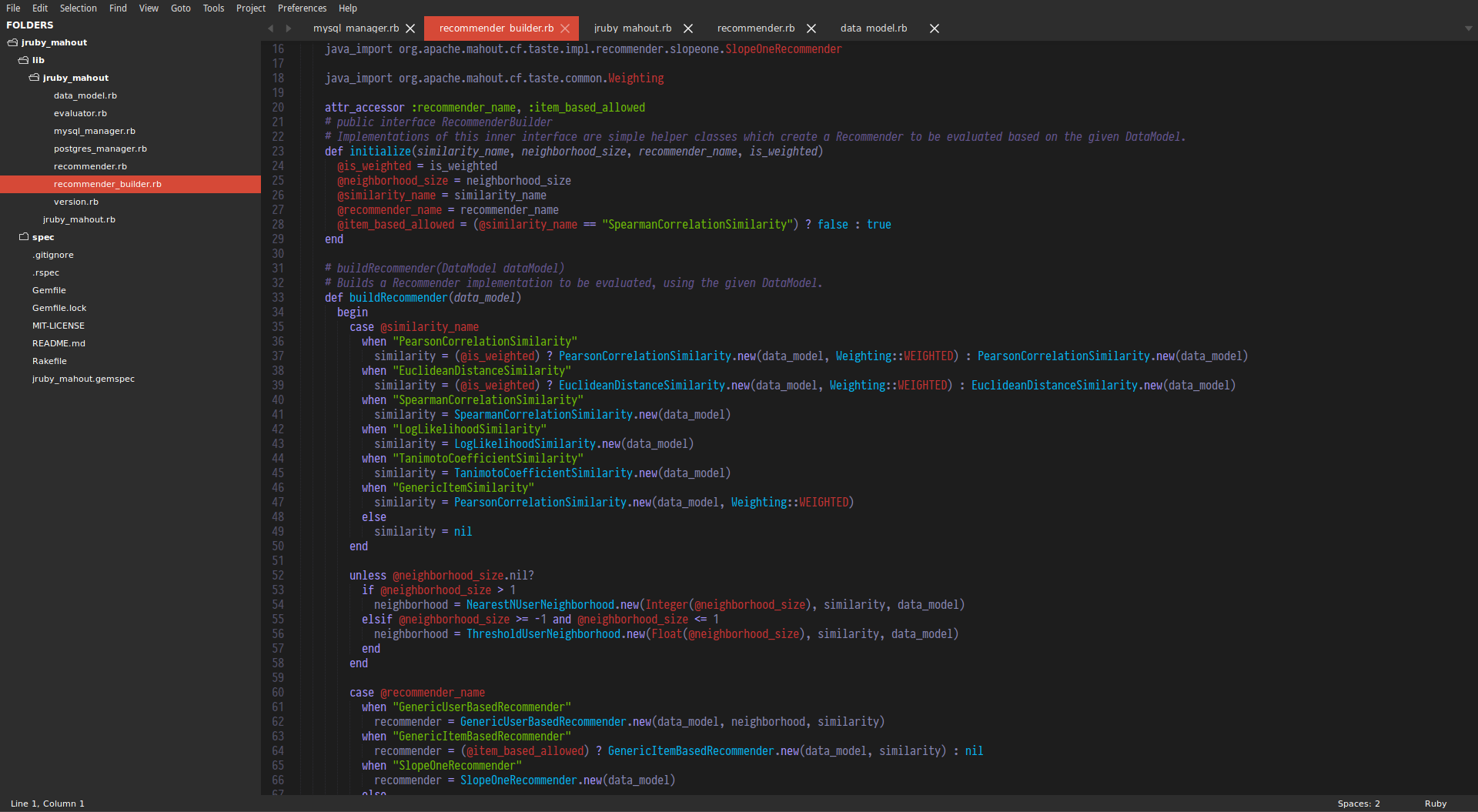Open the Preferences menu
This screenshot has width=1478, height=812.
click(x=302, y=8)
